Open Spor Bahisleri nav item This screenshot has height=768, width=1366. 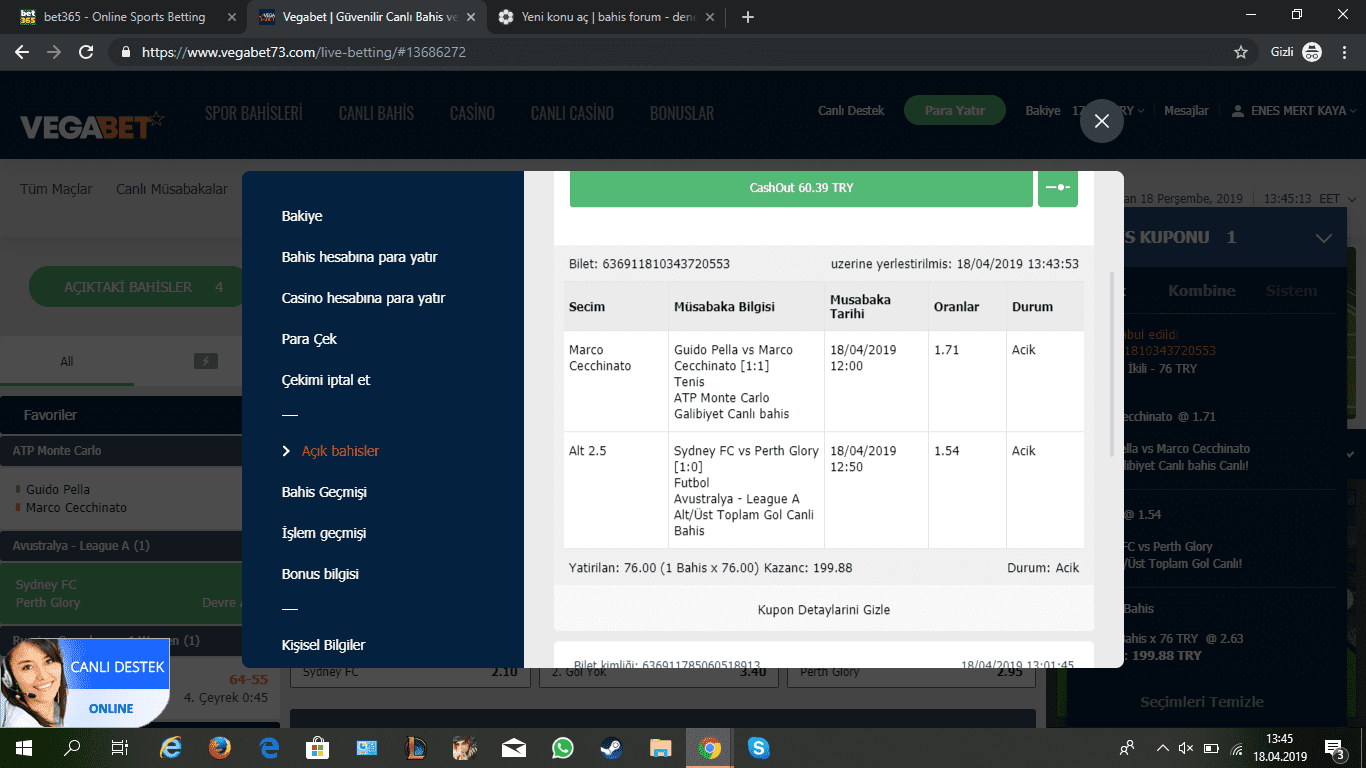click(x=254, y=113)
